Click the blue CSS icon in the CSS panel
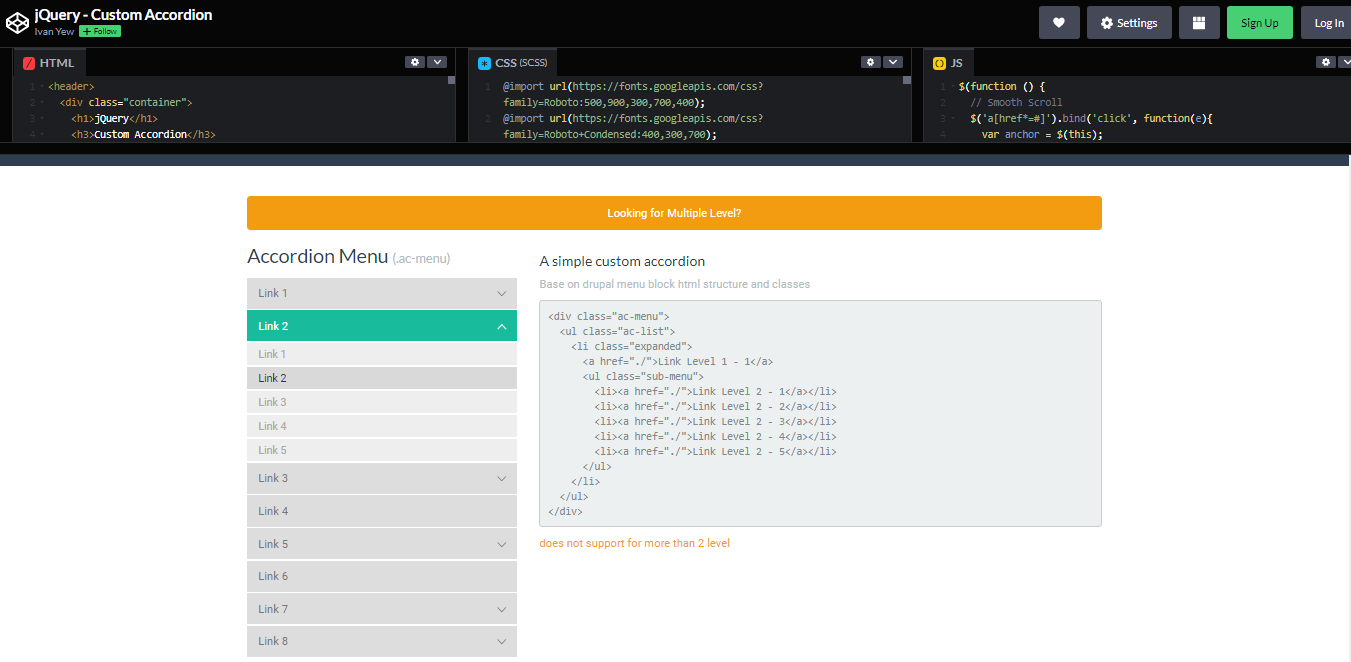 [483, 61]
